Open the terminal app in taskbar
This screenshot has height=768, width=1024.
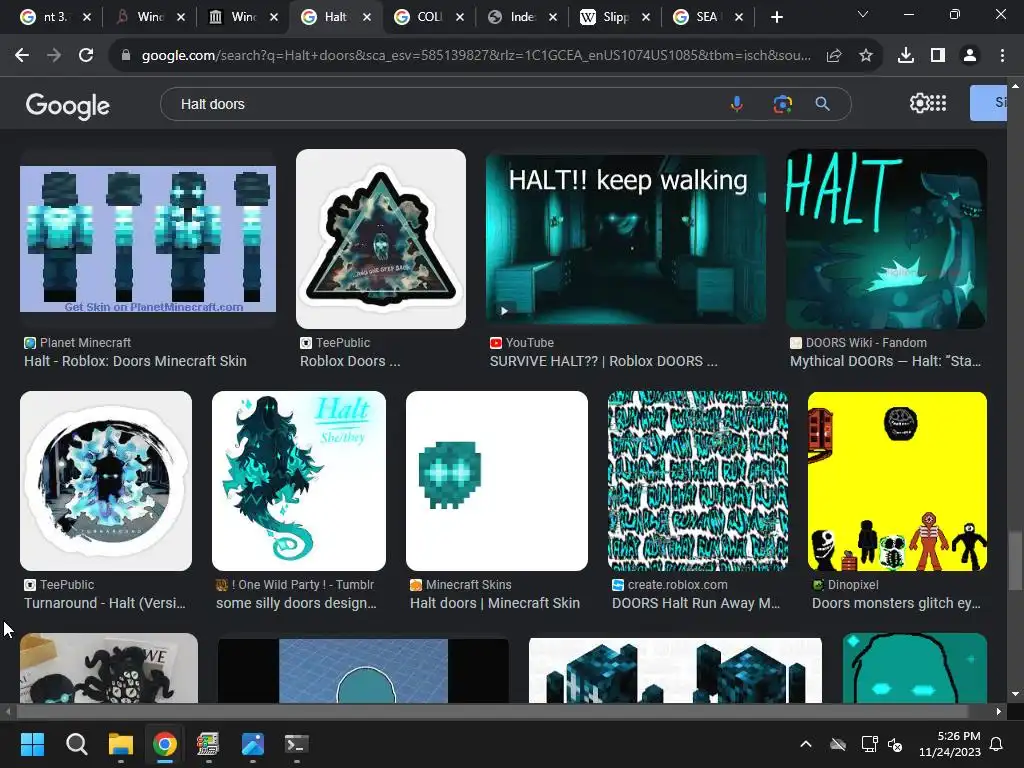click(296, 744)
